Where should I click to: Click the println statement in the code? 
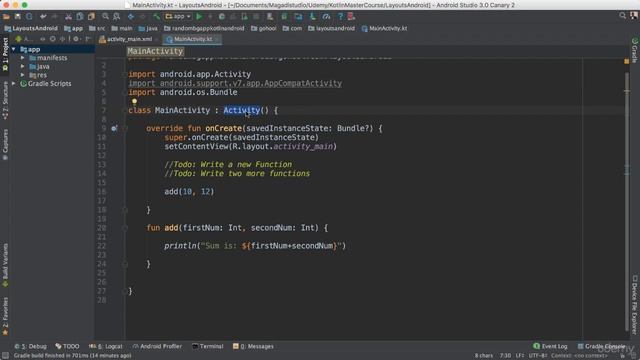coord(255,246)
